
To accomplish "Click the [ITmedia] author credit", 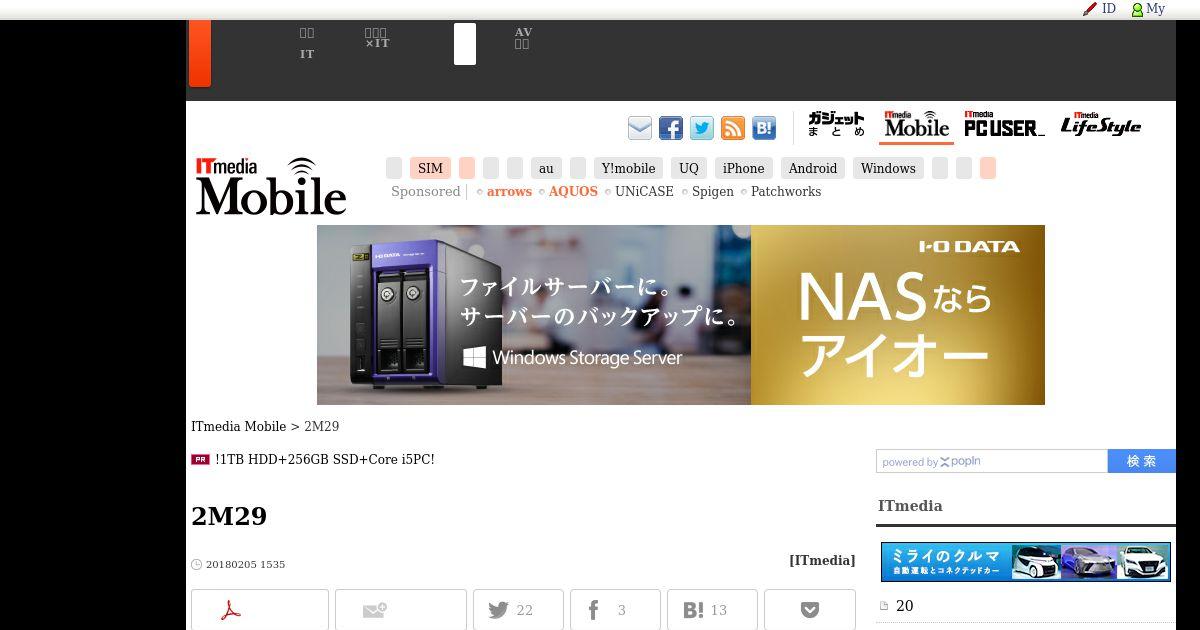I will (822, 561).
